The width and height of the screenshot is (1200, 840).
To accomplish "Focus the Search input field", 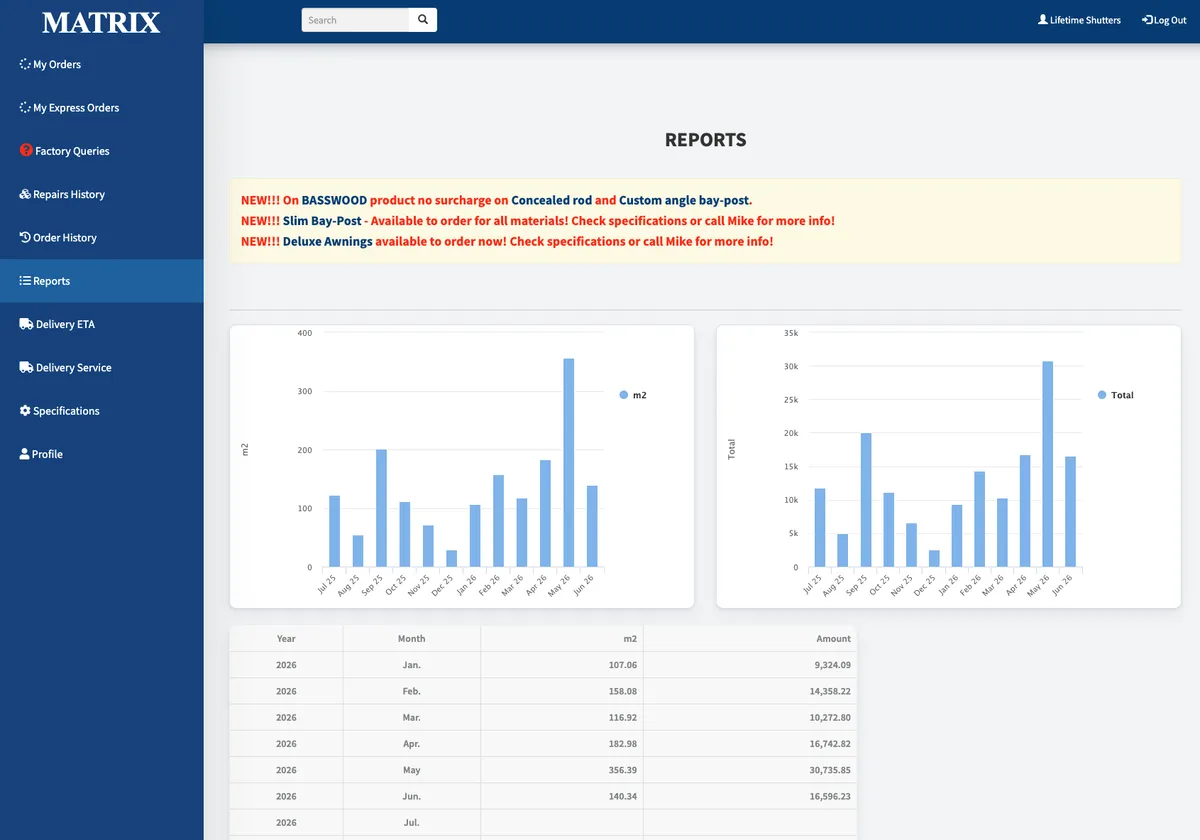I will [x=356, y=20].
